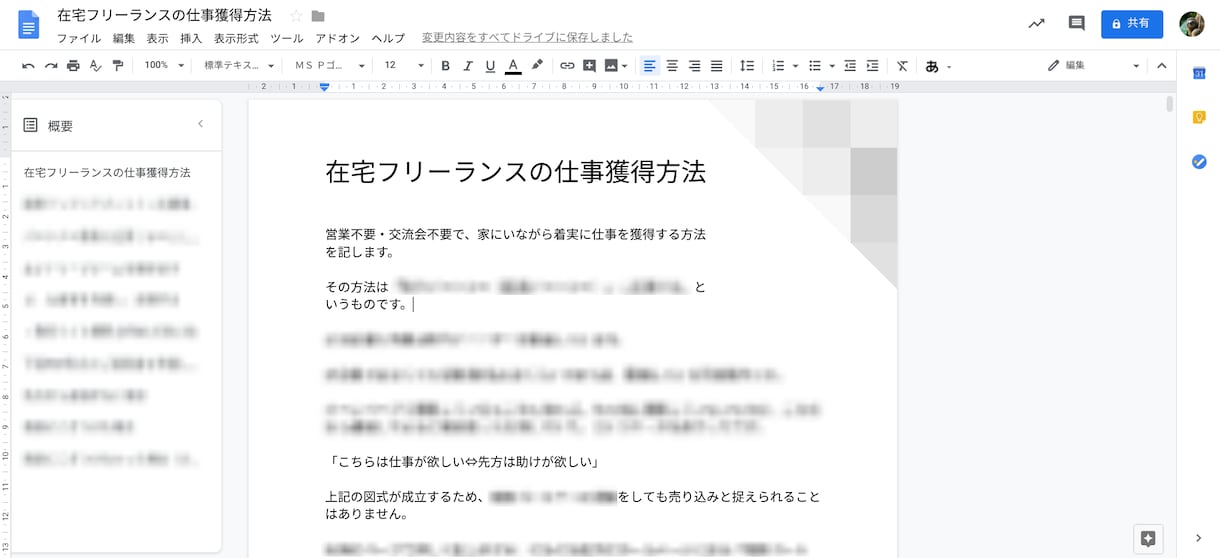The width and height of the screenshot is (1220, 558).
Task: Set center text alignment
Action: [x=672, y=66]
